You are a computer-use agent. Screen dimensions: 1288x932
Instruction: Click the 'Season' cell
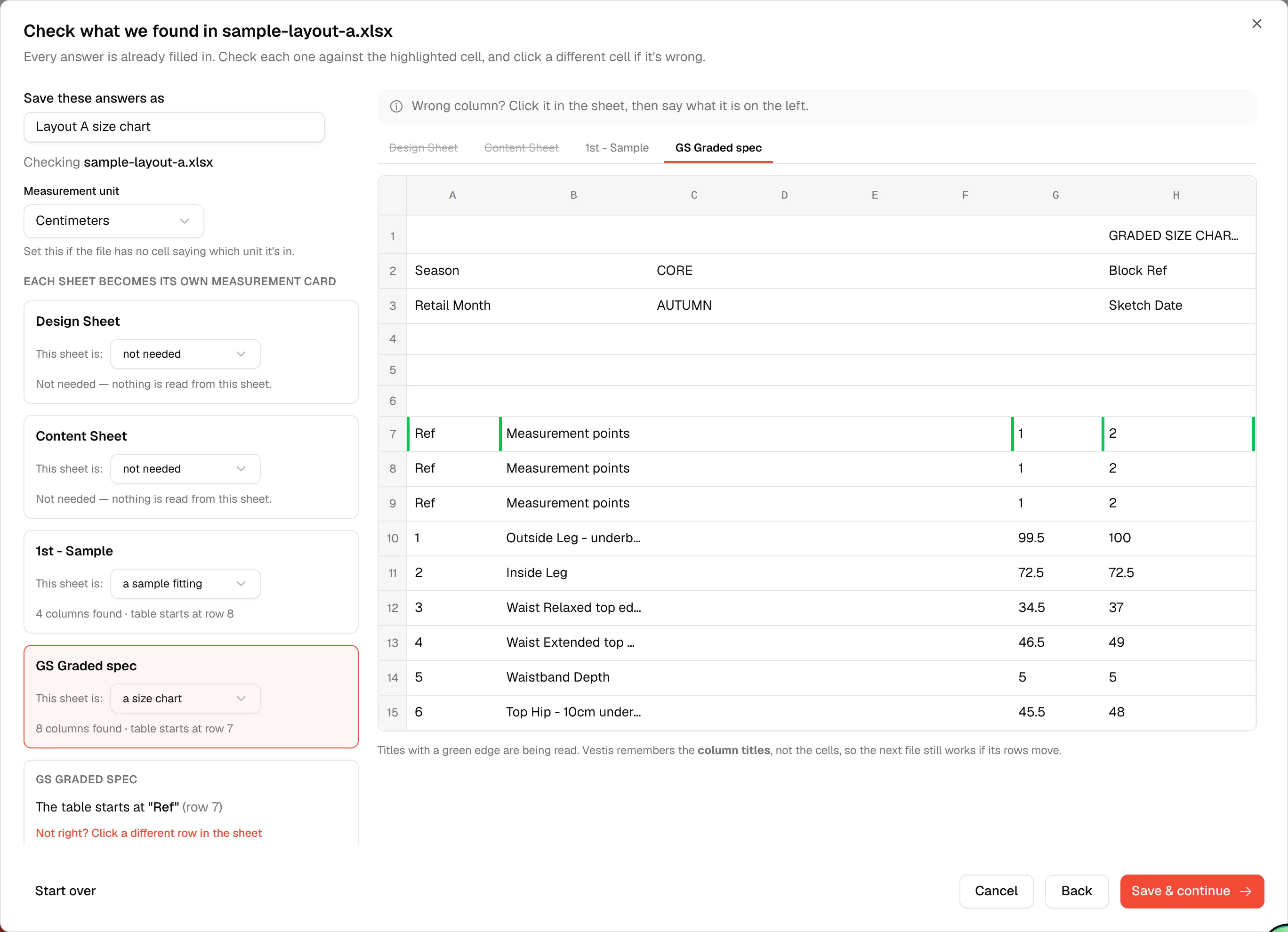click(x=453, y=270)
